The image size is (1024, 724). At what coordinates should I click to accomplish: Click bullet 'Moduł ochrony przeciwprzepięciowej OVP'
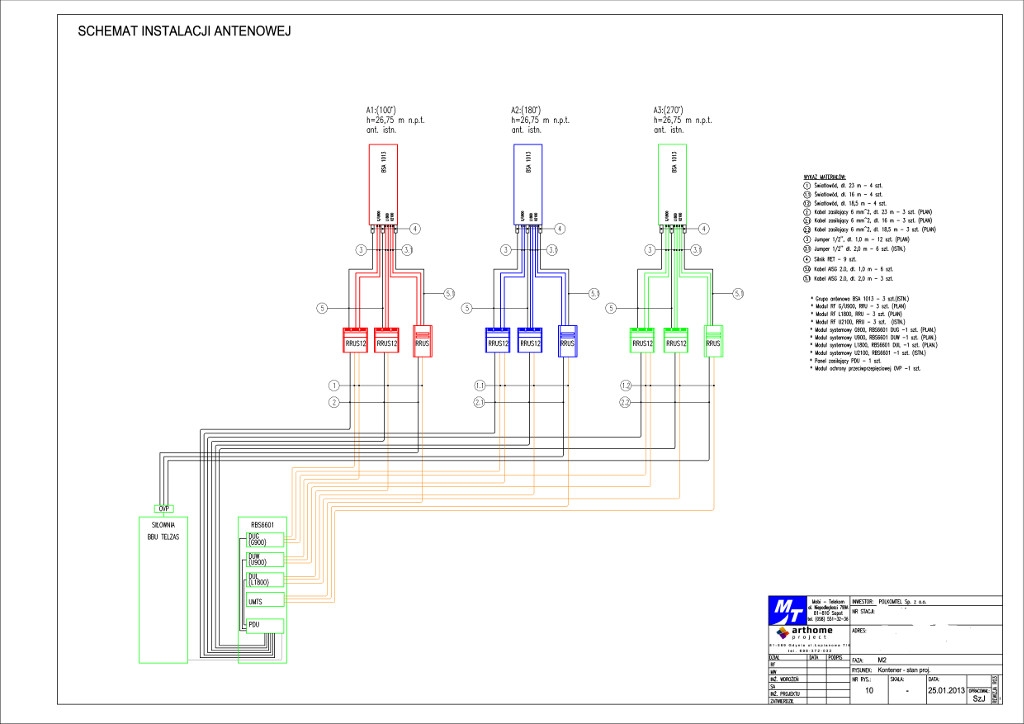pyautogui.click(x=865, y=368)
